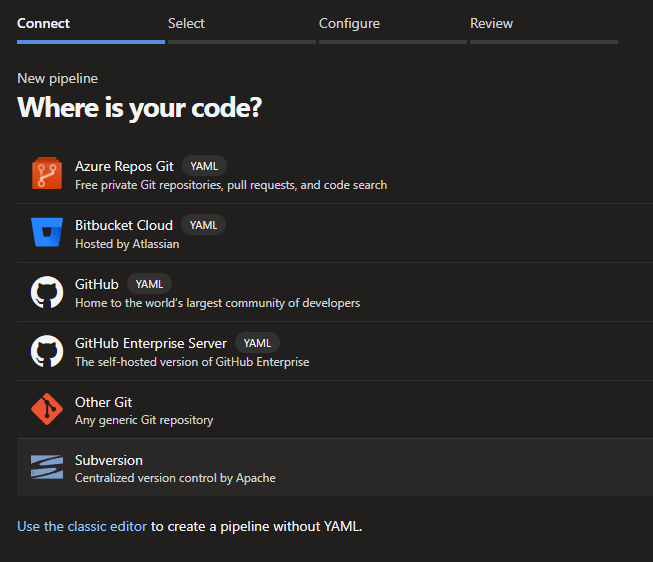Select the Other Git option
The width and height of the screenshot is (653, 562).
click(335, 410)
